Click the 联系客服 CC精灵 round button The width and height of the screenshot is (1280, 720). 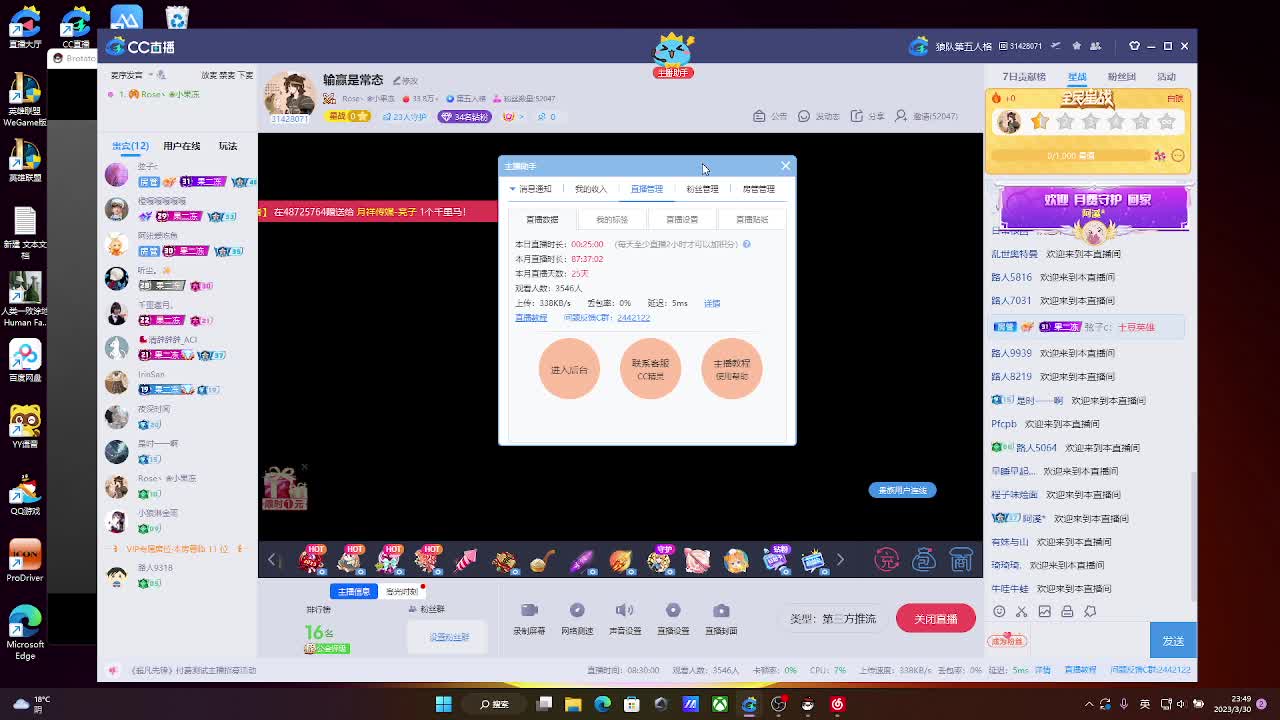650,369
